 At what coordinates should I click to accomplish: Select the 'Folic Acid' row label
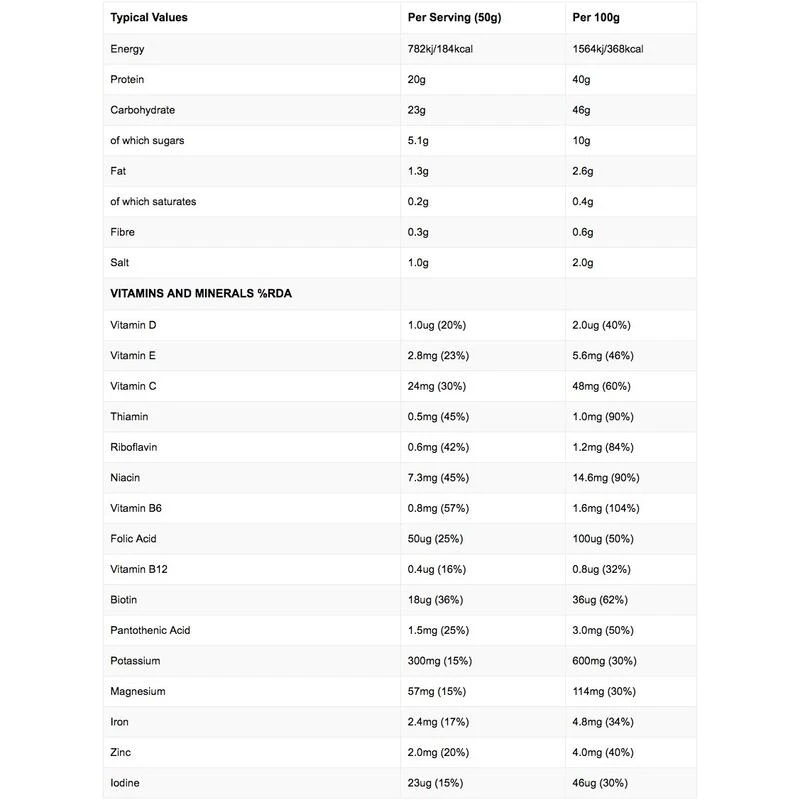tap(134, 539)
